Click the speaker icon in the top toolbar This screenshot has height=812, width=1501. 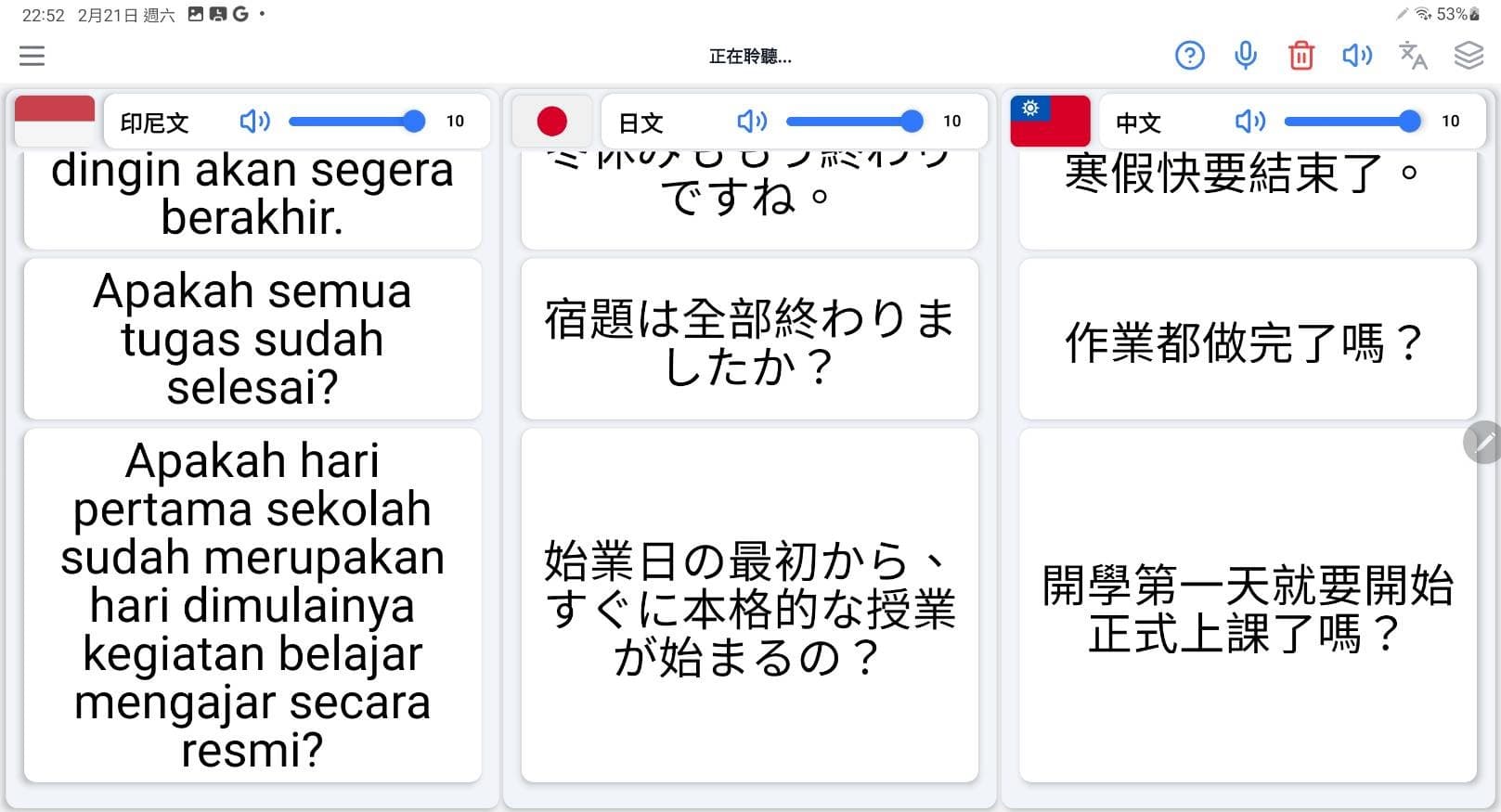click(x=1356, y=57)
